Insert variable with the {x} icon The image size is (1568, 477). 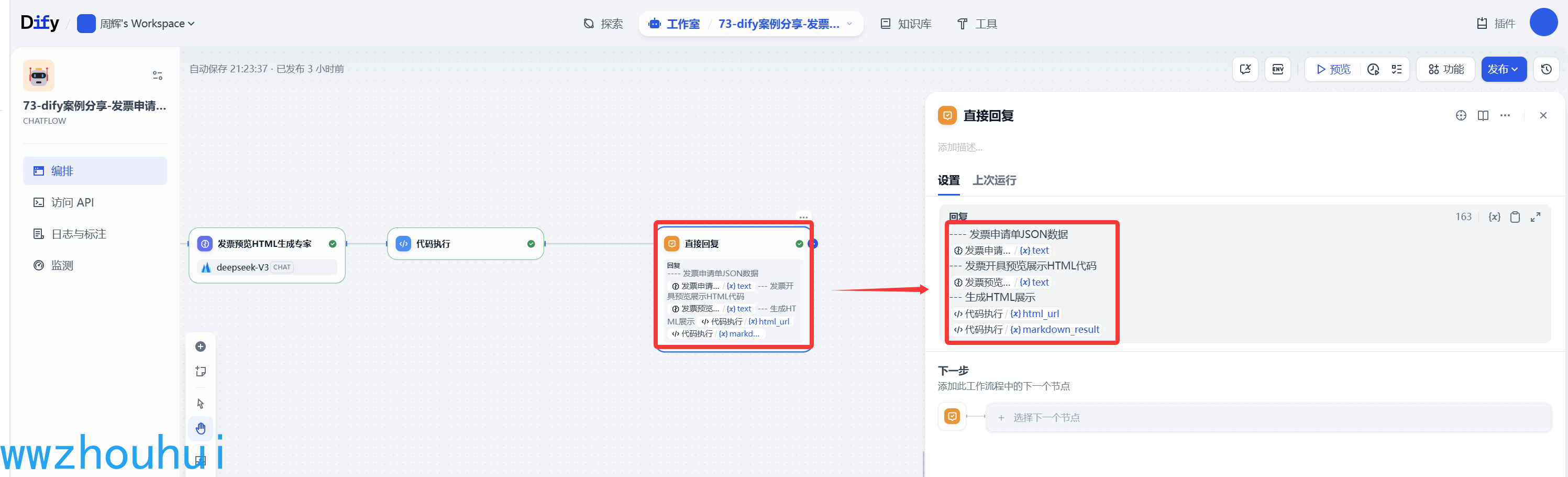tap(1494, 217)
